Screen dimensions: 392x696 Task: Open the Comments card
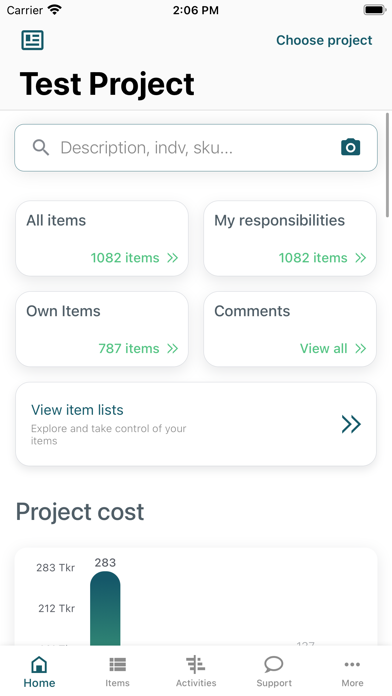click(290, 329)
